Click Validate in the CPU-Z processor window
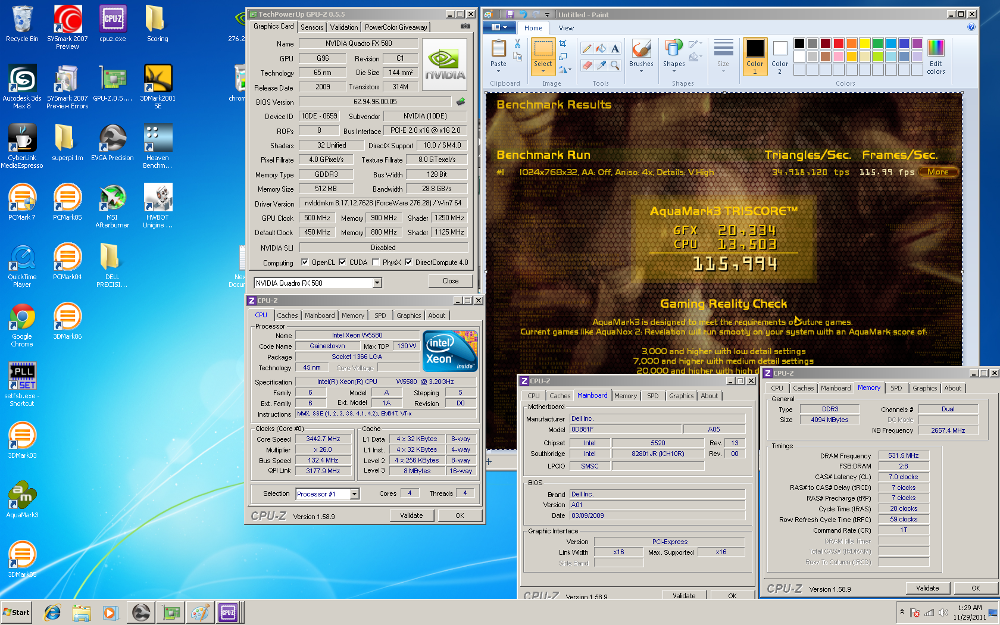This screenshot has width=1000, height=625. 411,515
